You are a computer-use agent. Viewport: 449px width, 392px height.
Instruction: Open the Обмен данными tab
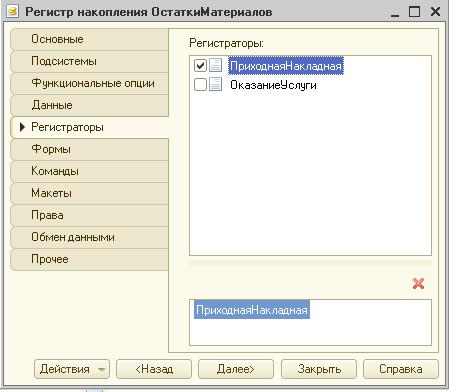[x=89, y=237]
